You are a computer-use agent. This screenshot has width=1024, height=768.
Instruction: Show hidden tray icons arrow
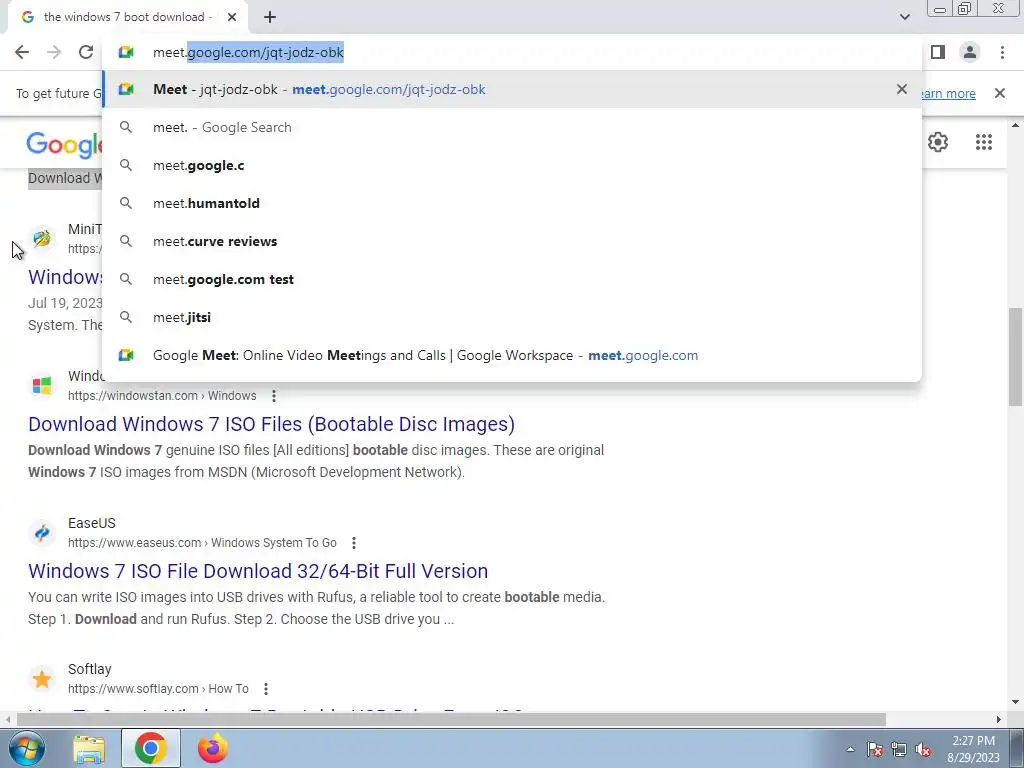850,749
